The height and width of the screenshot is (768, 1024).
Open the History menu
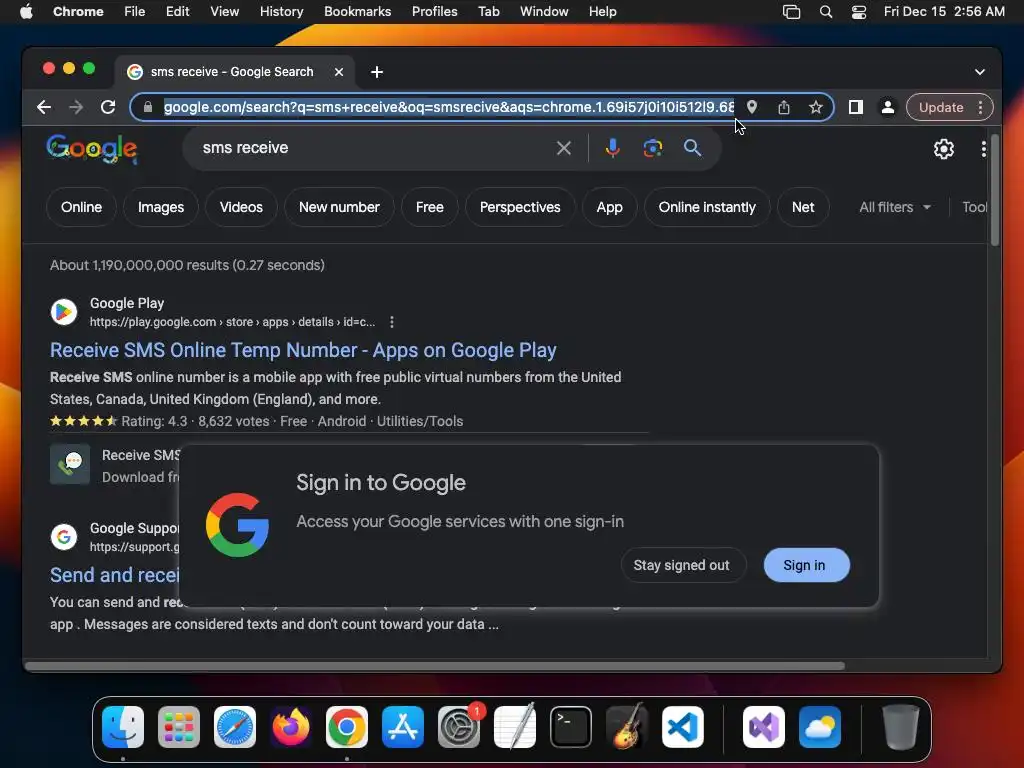pyautogui.click(x=281, y=12)
